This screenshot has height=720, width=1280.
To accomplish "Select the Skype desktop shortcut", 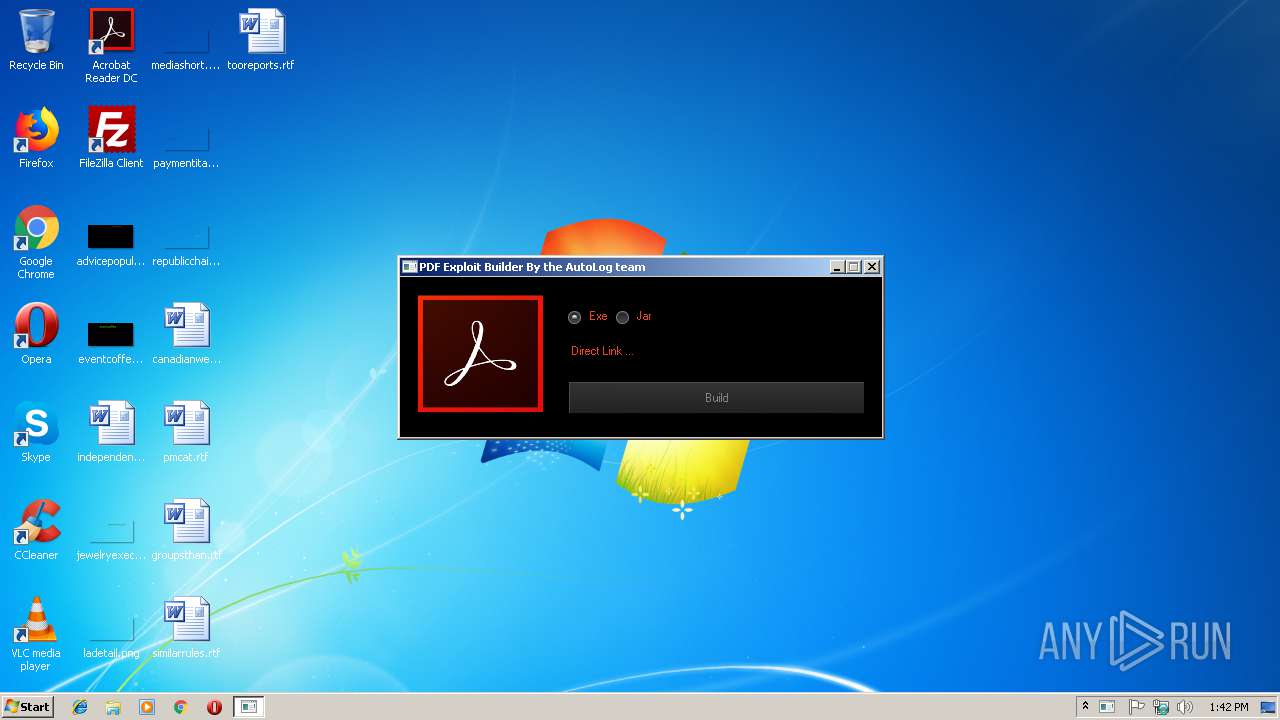I will (36, 432).
